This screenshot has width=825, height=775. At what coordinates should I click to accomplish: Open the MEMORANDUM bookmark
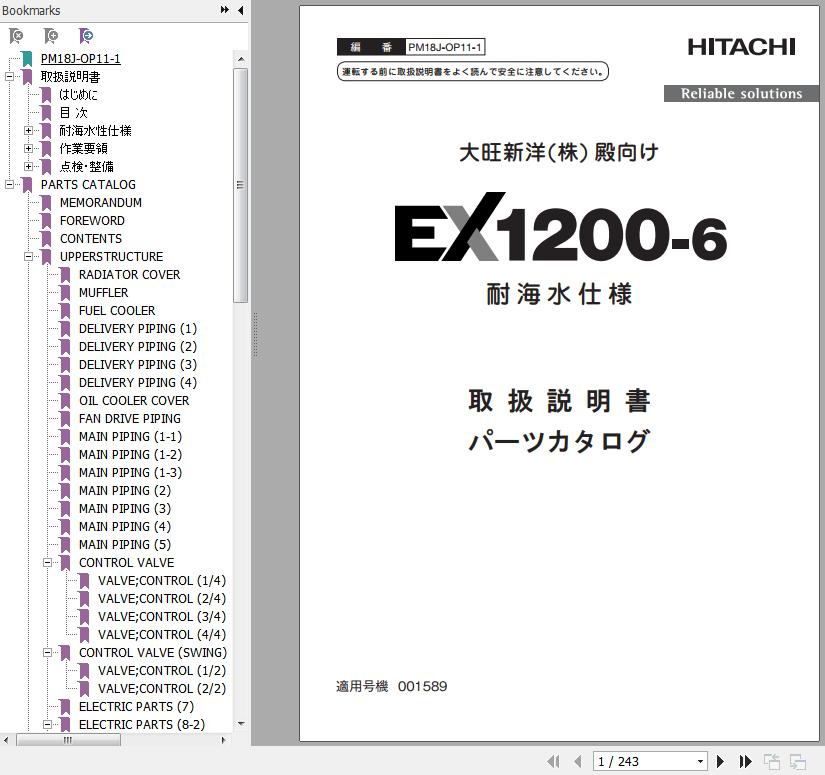pos(101,203)
